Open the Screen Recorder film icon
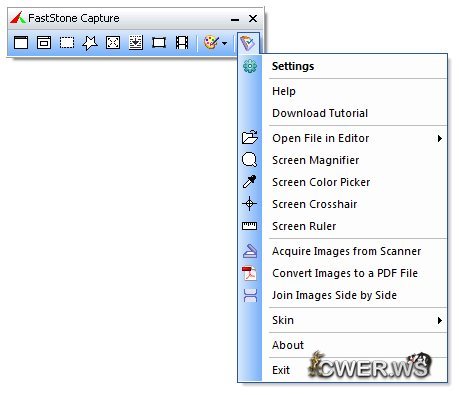The image size is (459, 395). coord(182,43)
